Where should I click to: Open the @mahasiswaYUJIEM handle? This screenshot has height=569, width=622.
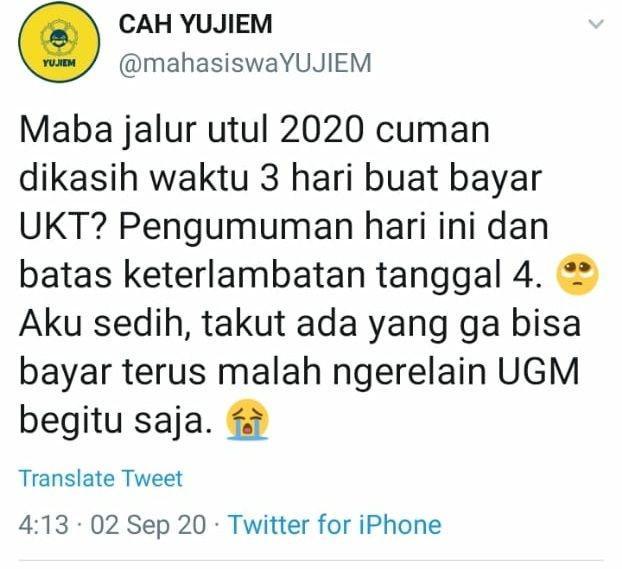[245, 63]
